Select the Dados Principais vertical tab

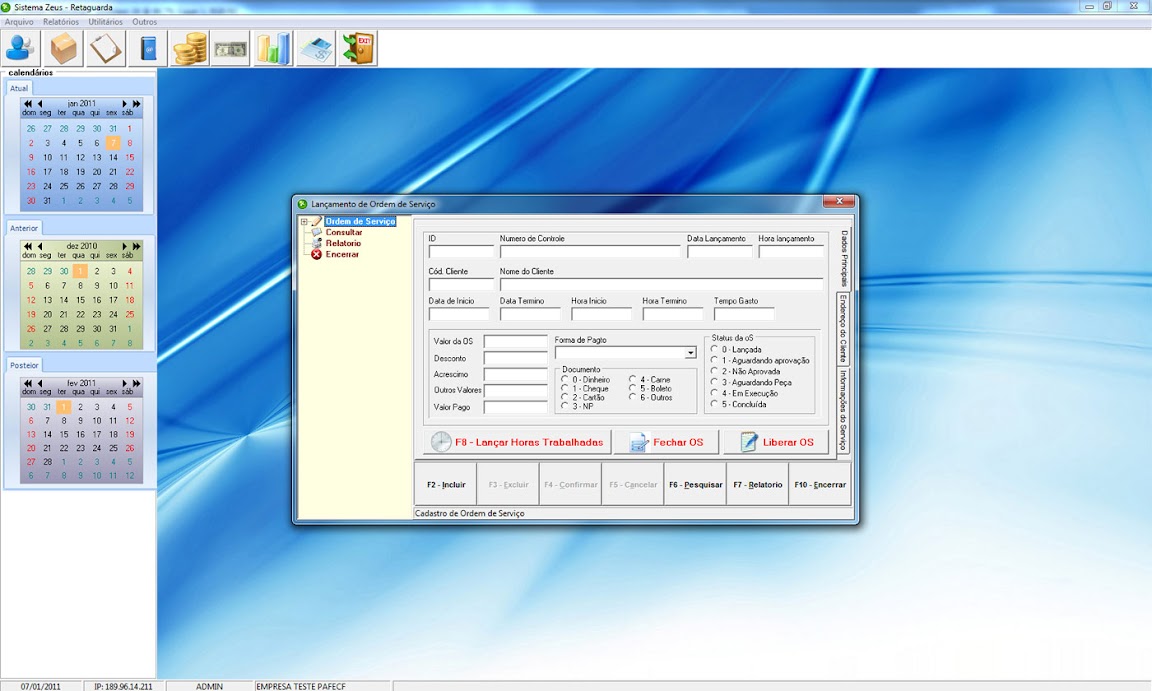843,258
